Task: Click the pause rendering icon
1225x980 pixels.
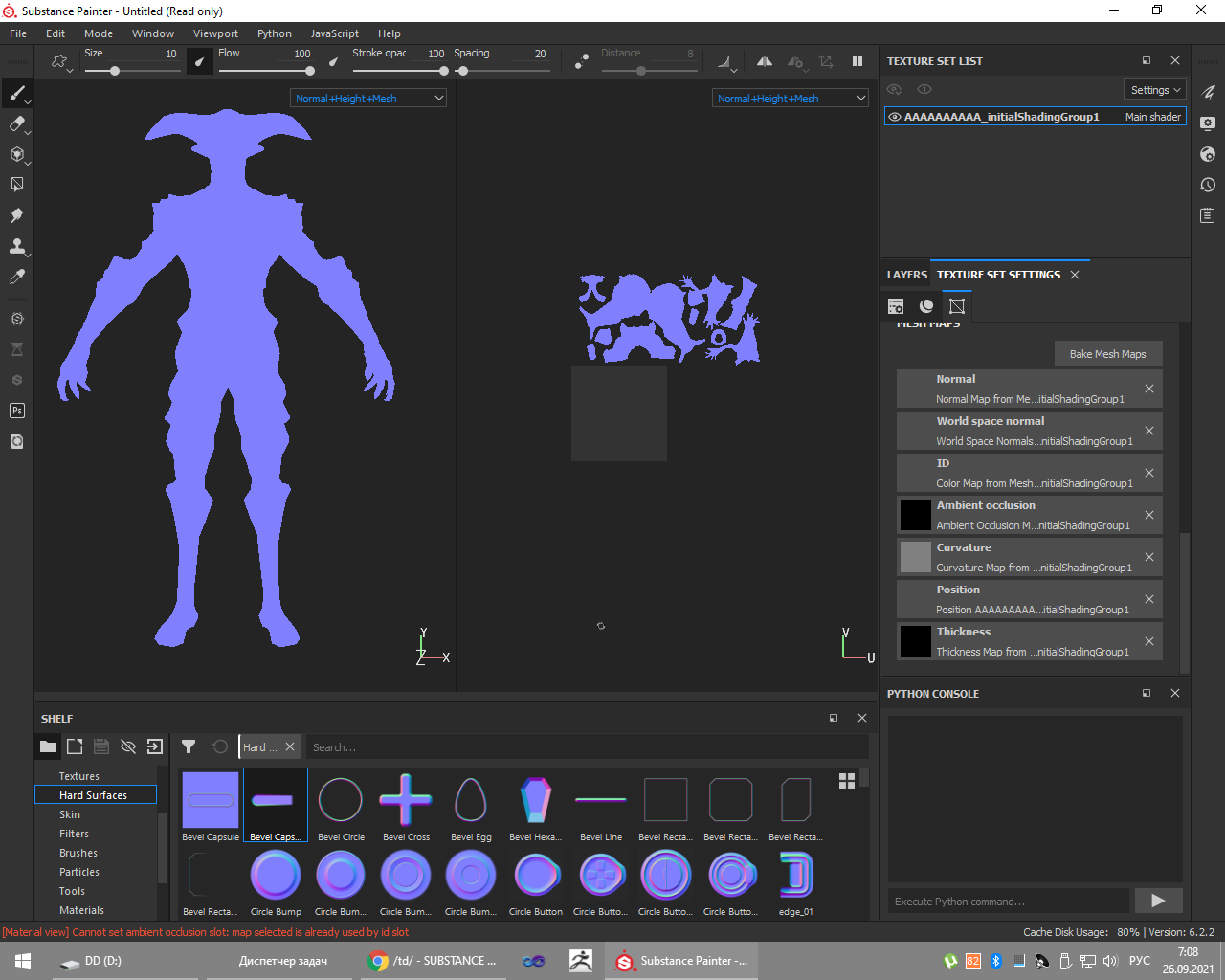Action: tap(857, 61)
